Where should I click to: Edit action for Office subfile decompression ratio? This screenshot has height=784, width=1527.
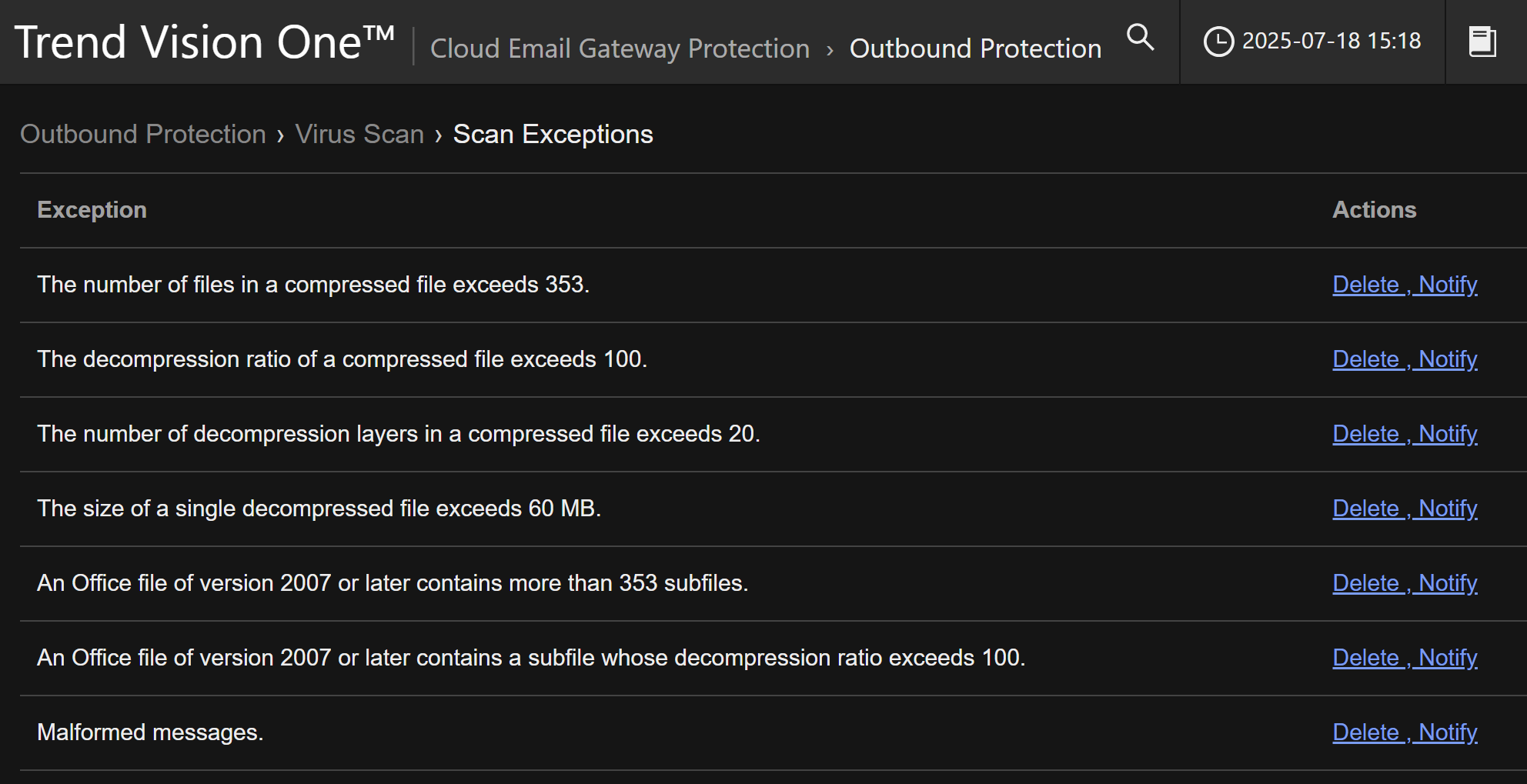[1405, 658]
